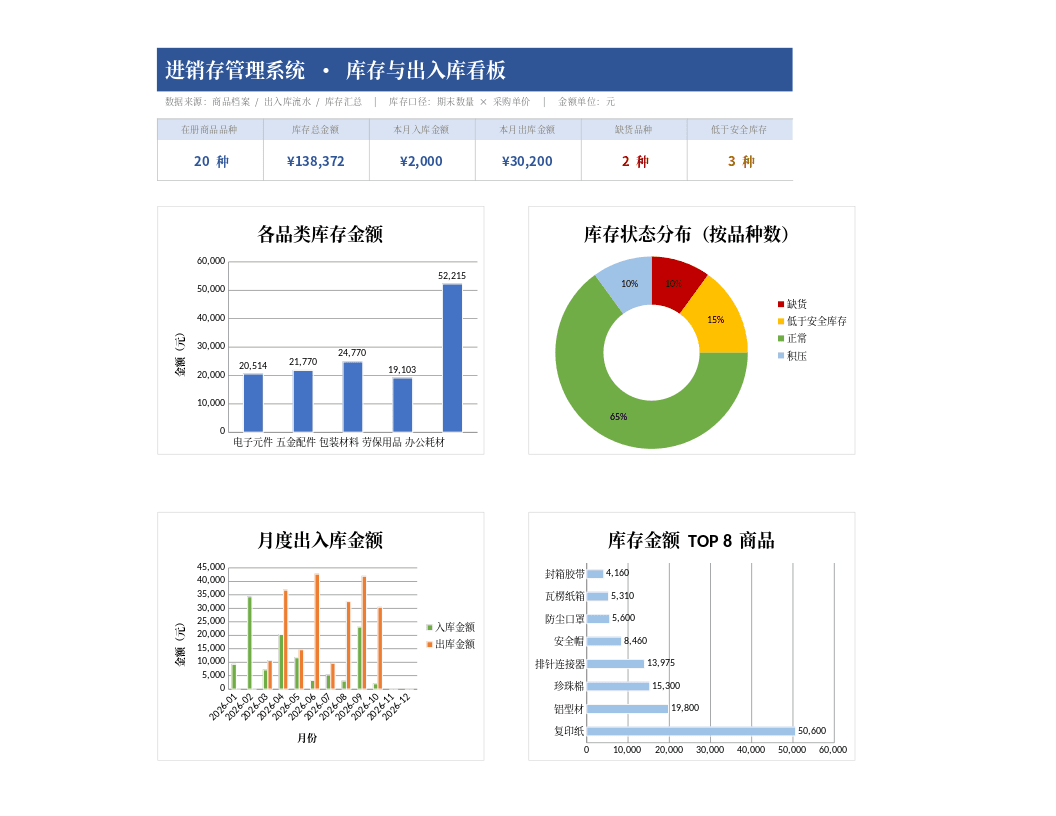Click the green 正常 legend swatch
This screenshot has height=816, width=1056.
pos(781,339)
